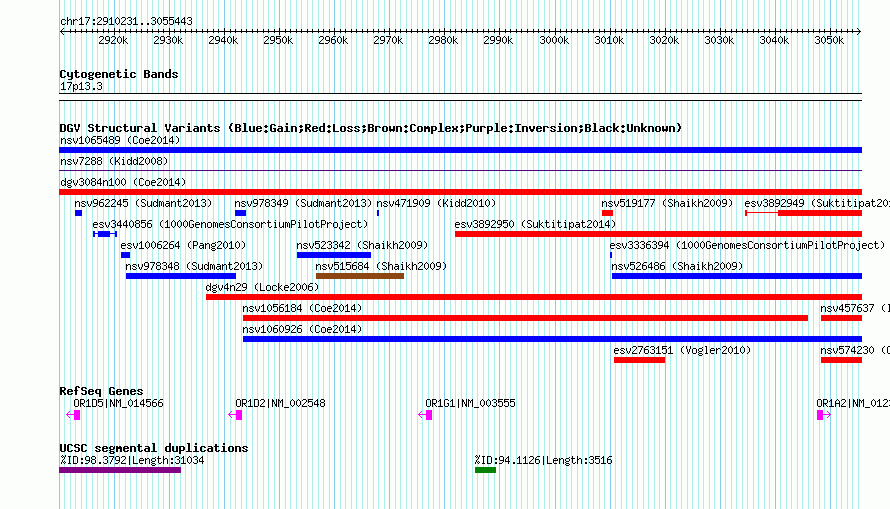Select the nsv1060926 (Coe2014) blue gain bar
The image size is (890, 509).
click(552, 339)
